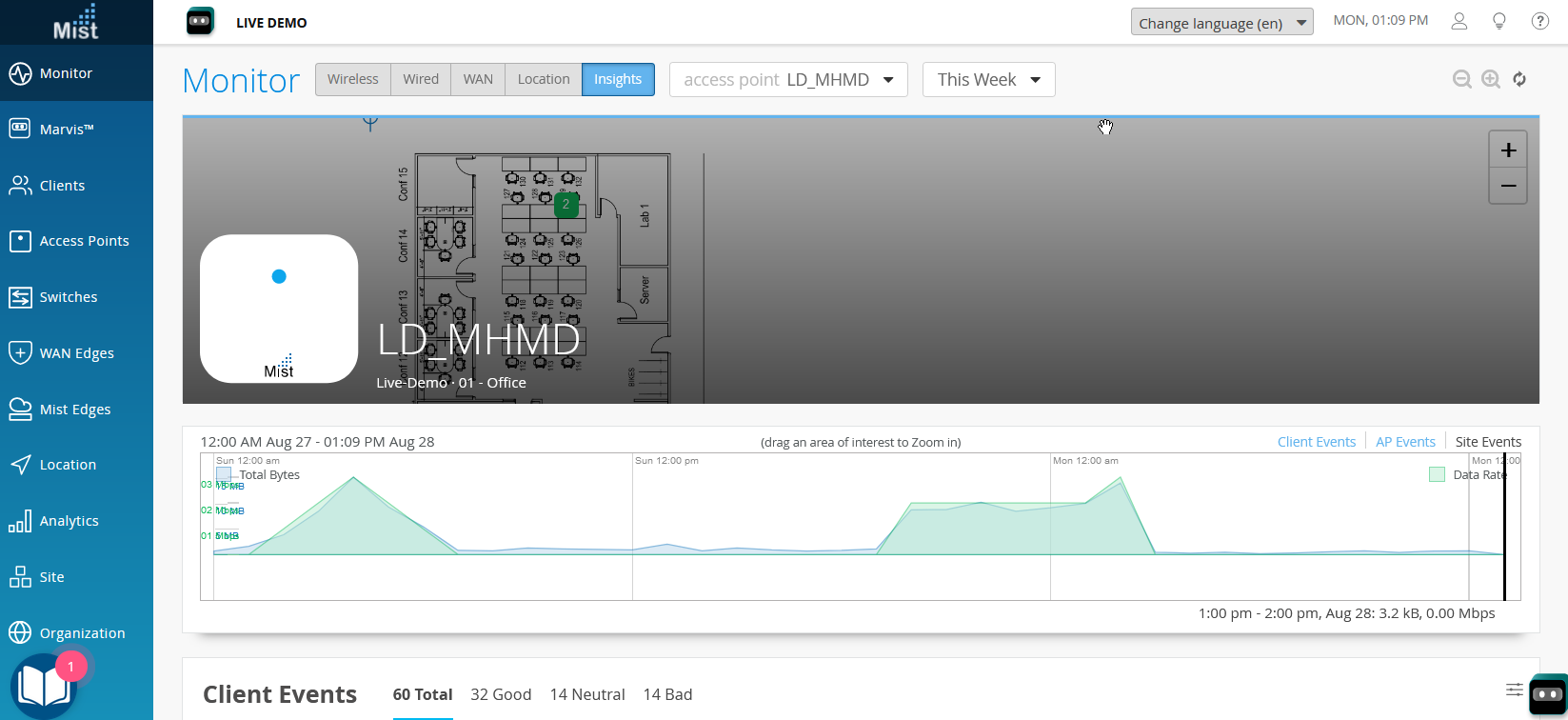Jump to Site Events link

1488,442
